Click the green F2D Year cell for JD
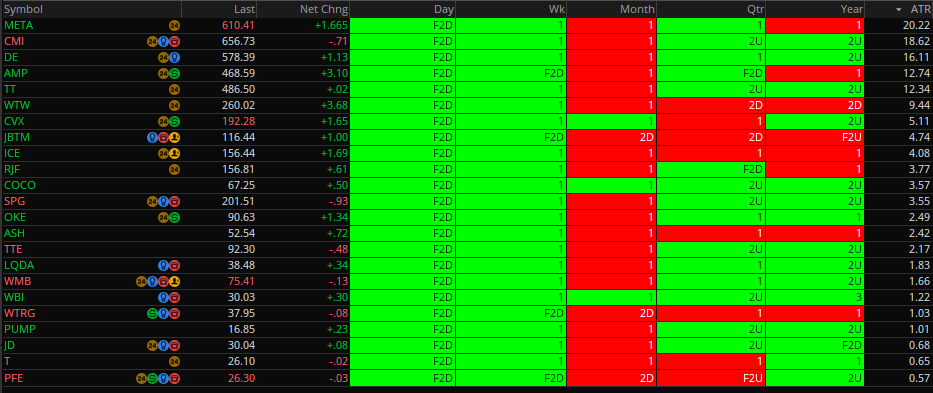933x393 pixels. [x=815, y=345]
